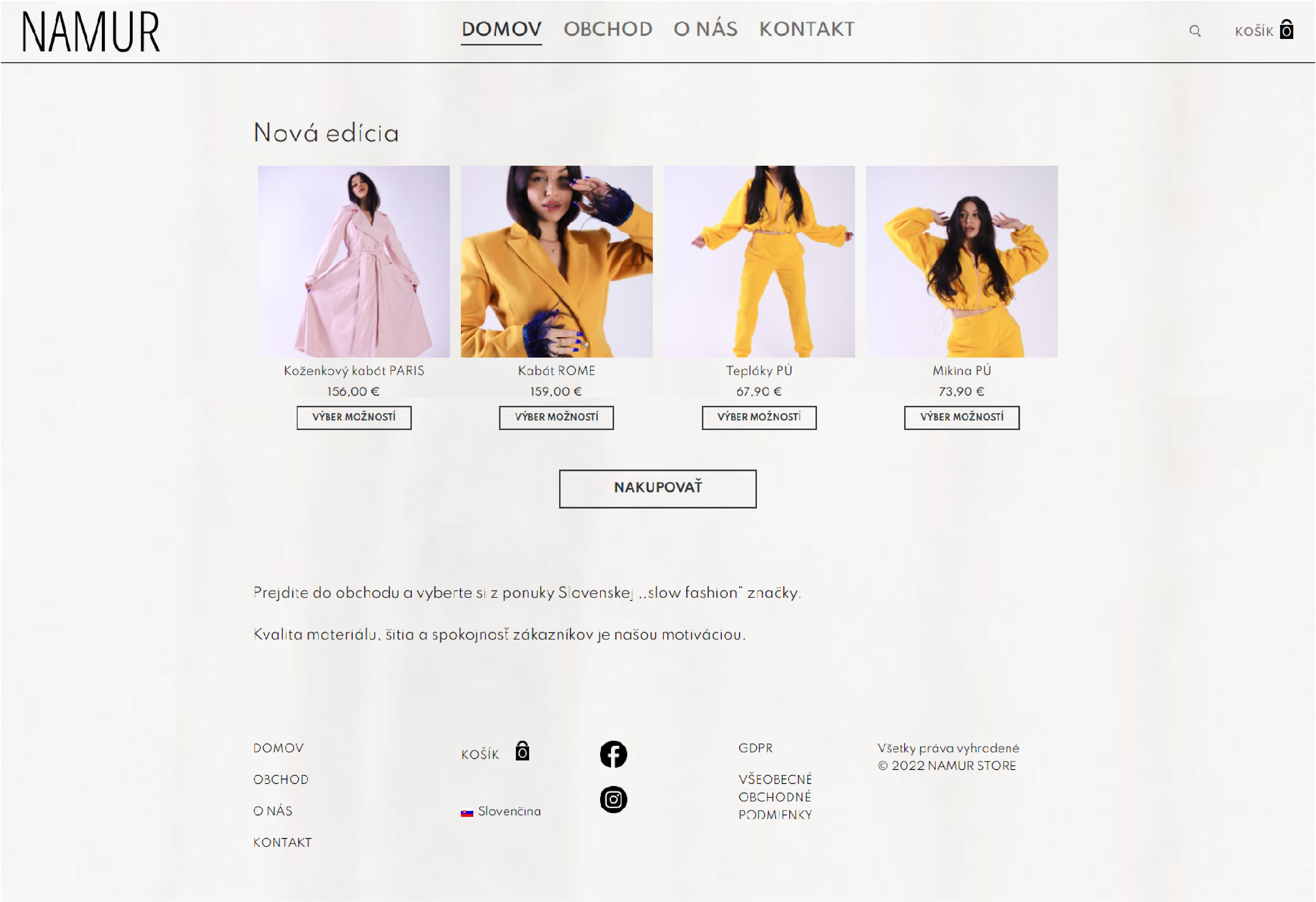Choose options for Koženkový kabát PARIS
Viewport: 1316px width, 902px height.
coord(354,417)
